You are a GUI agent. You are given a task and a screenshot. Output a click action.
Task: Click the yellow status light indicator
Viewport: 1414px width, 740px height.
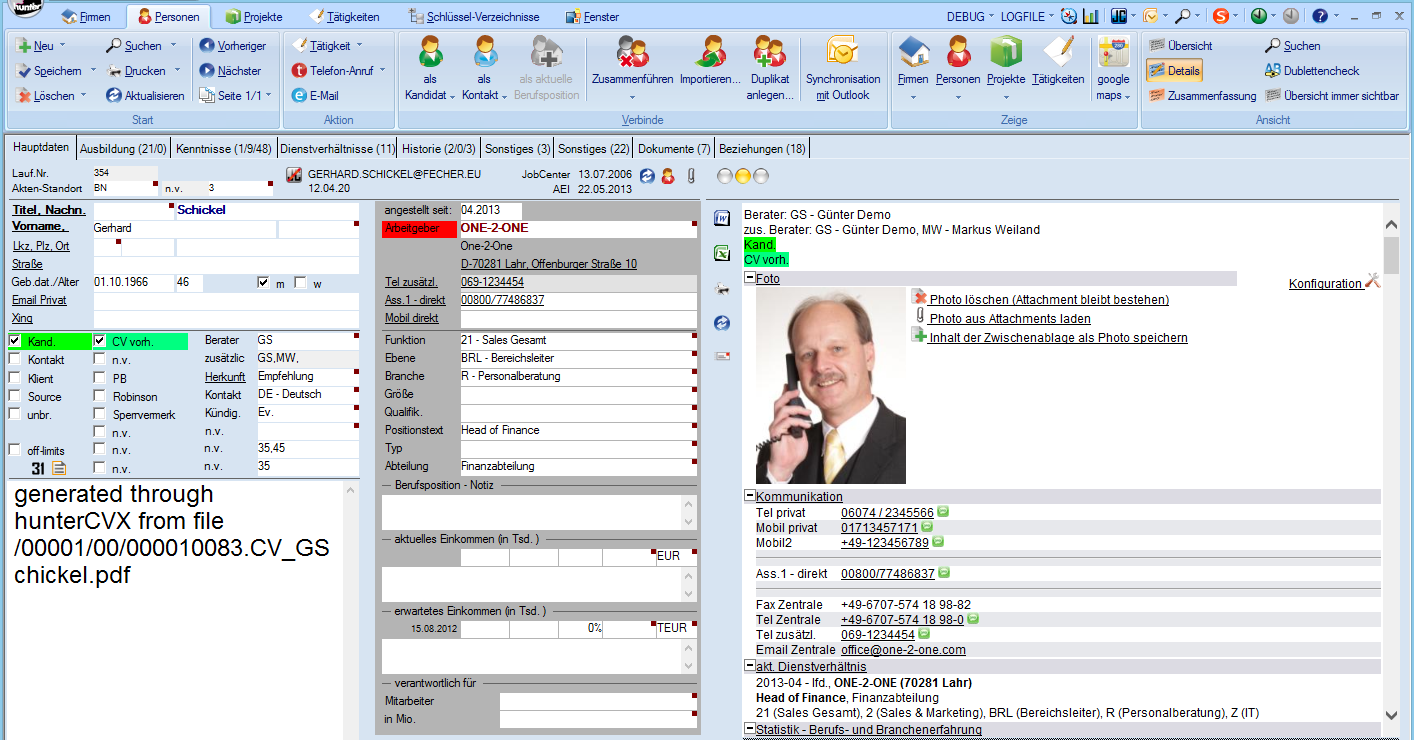click(x=742, y=177)
